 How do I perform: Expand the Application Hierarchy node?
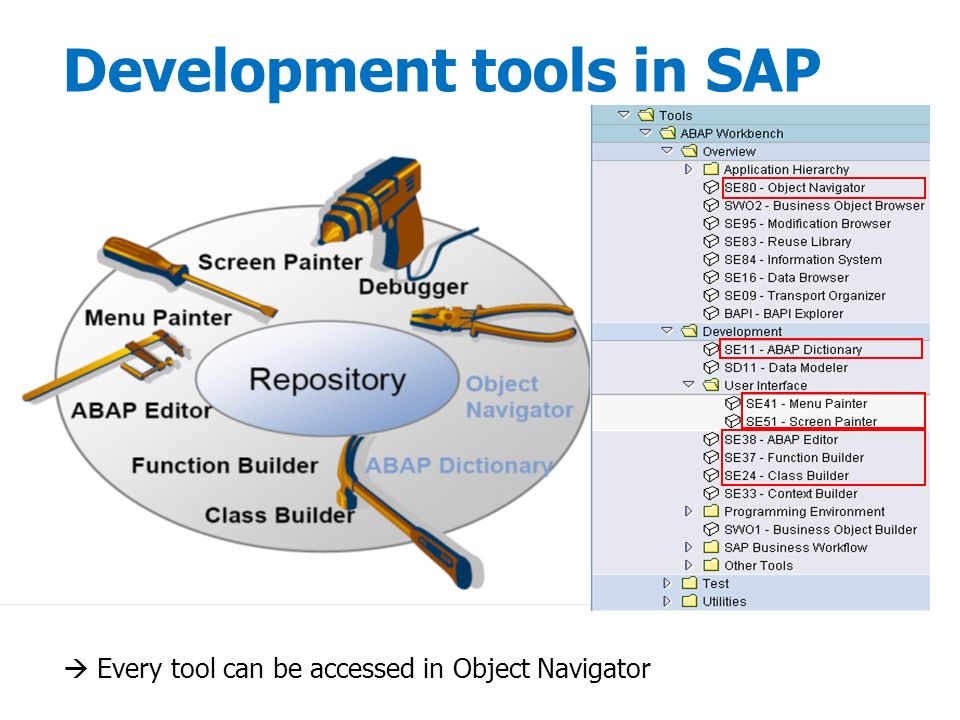(689, 169)
